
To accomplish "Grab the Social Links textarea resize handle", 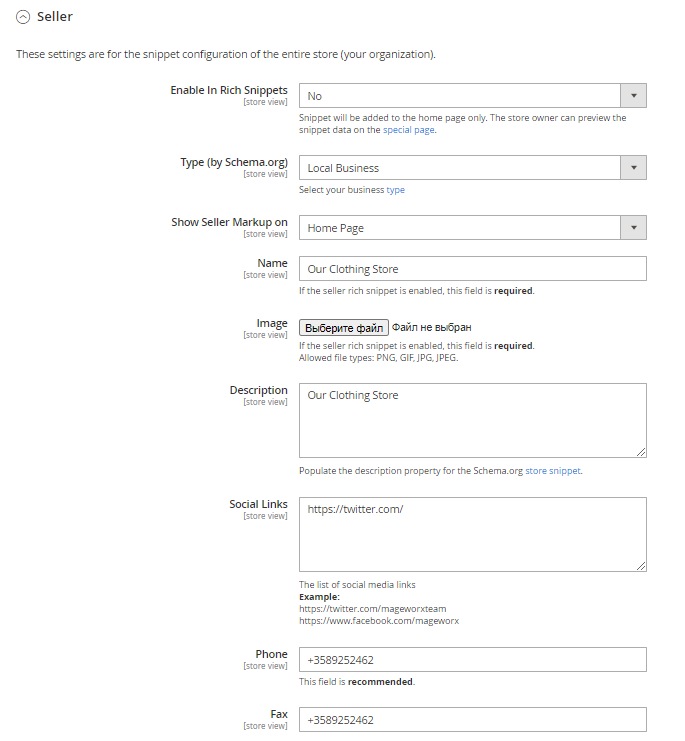I will (x=640, y=565).
